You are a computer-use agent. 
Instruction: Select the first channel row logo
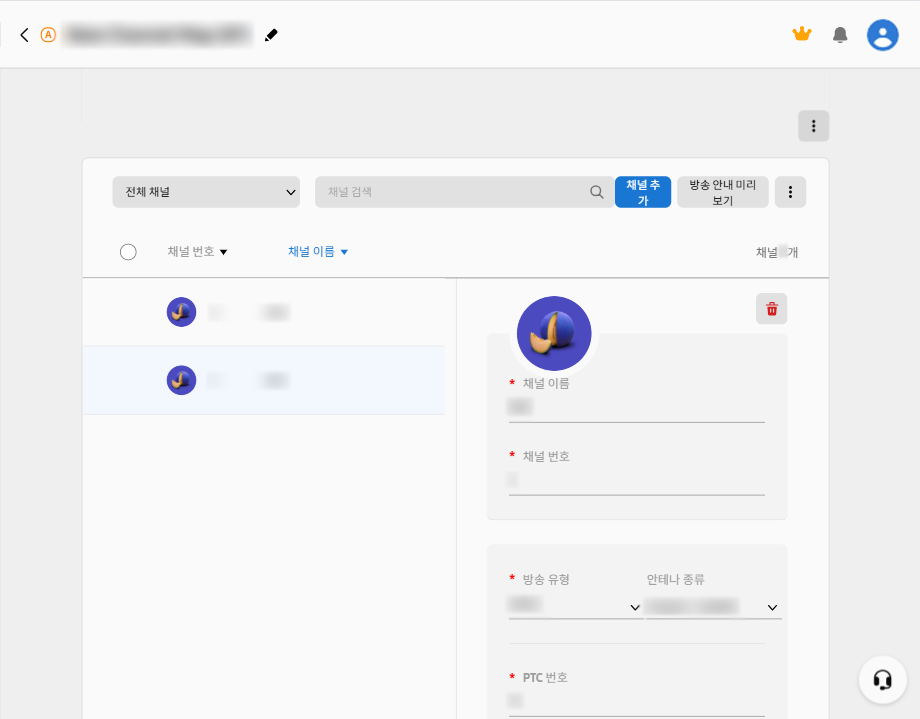[x=181, y=312]
